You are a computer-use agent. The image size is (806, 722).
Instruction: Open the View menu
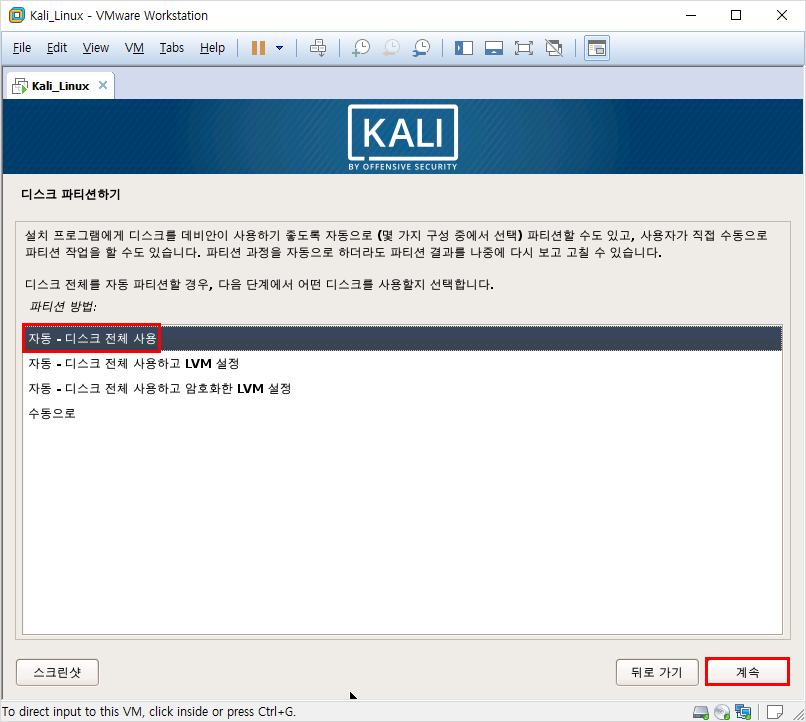(96, 48)
